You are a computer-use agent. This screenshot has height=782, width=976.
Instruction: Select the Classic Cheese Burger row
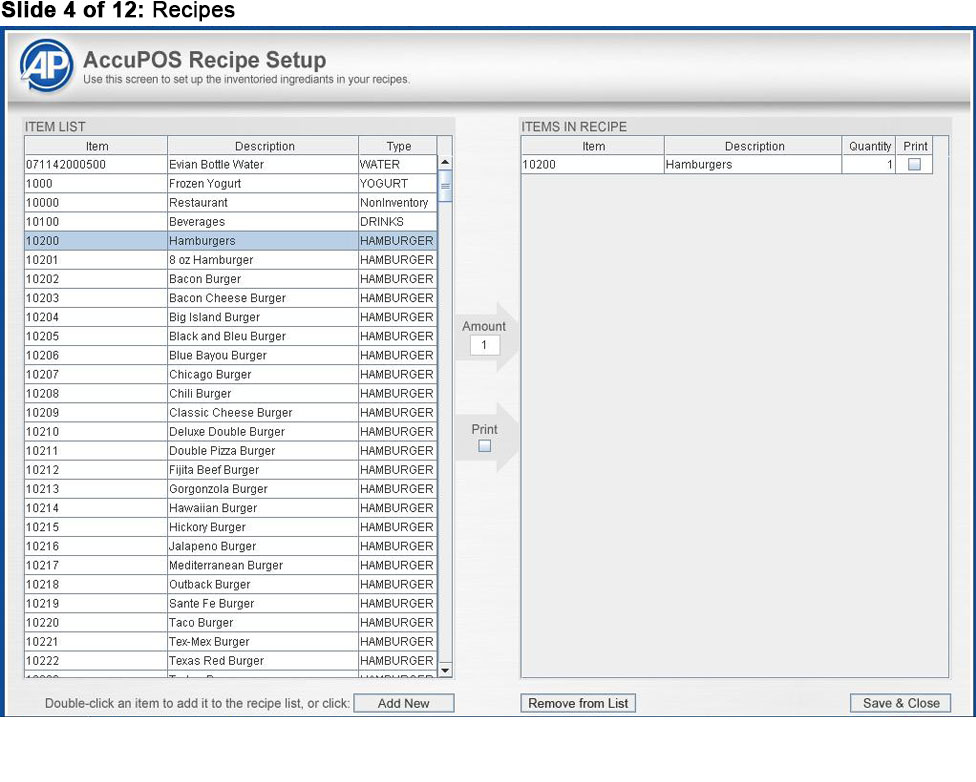[x=231, y=413]
